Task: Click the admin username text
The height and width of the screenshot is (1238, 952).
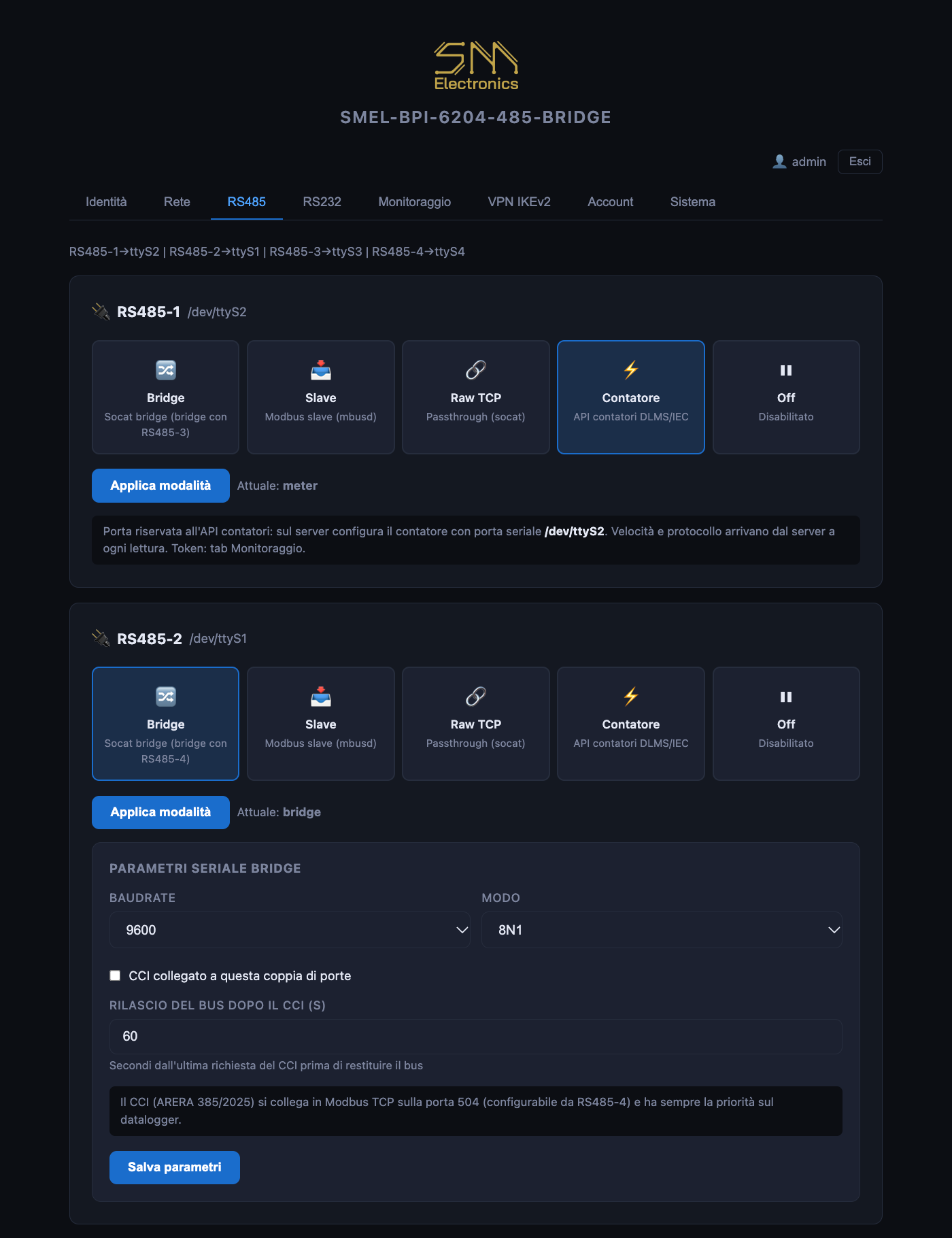Action: coord(809,161)
